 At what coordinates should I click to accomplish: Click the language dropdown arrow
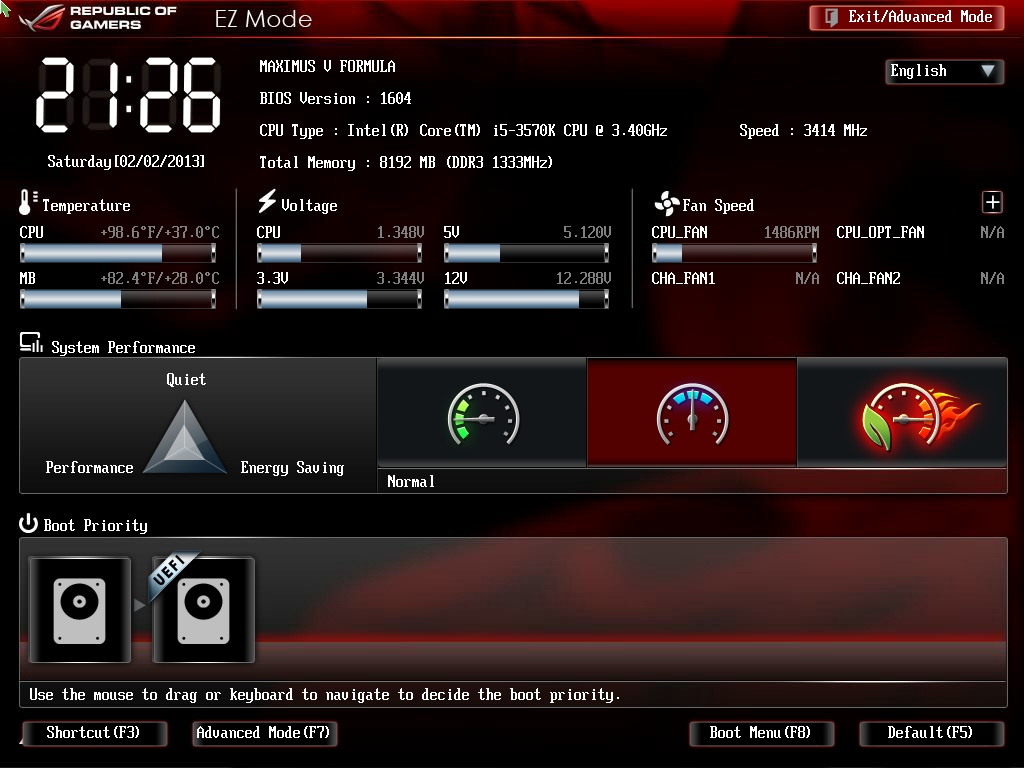(988, 71)
